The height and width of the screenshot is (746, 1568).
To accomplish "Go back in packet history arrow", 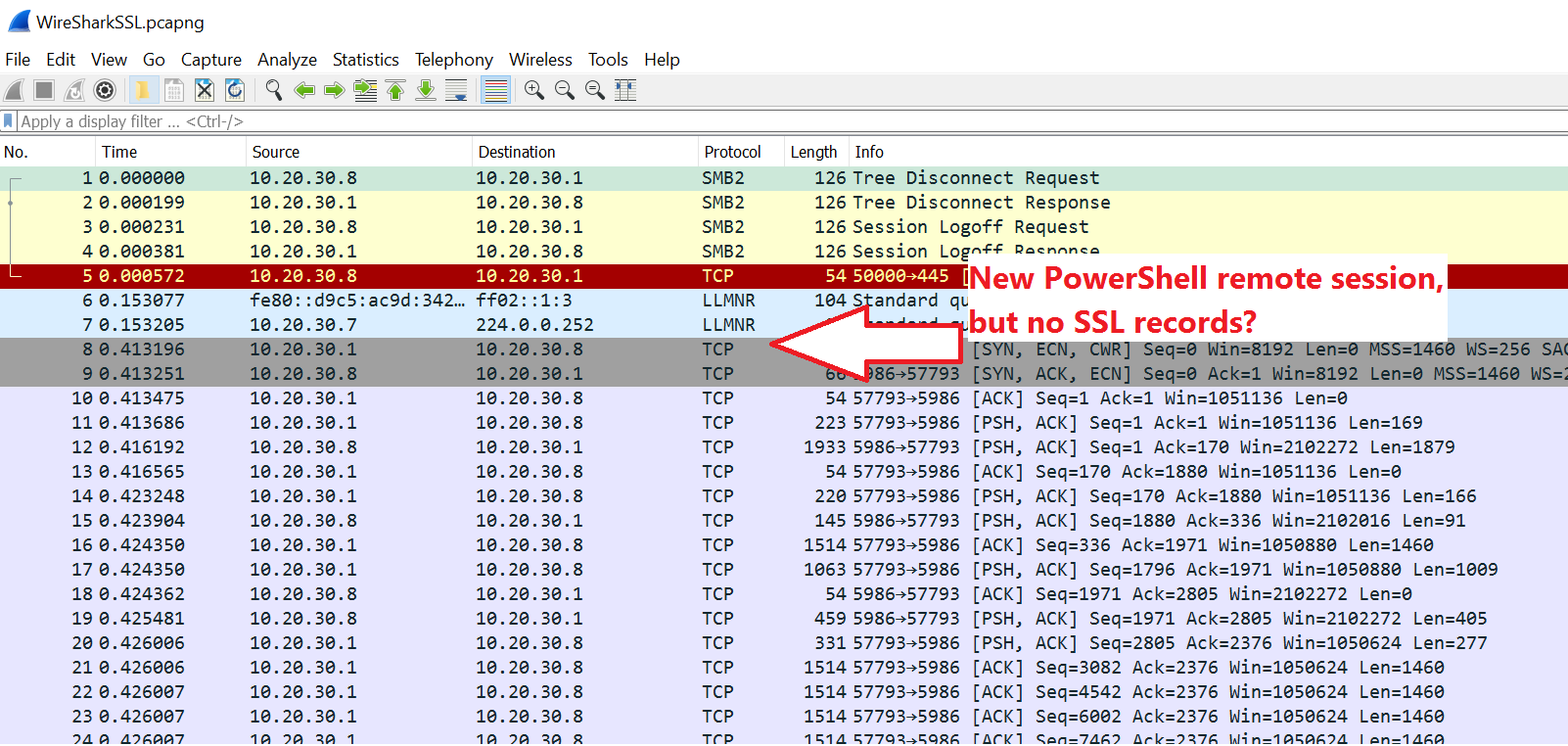I will pyautogui.click(x=304, y=91).
